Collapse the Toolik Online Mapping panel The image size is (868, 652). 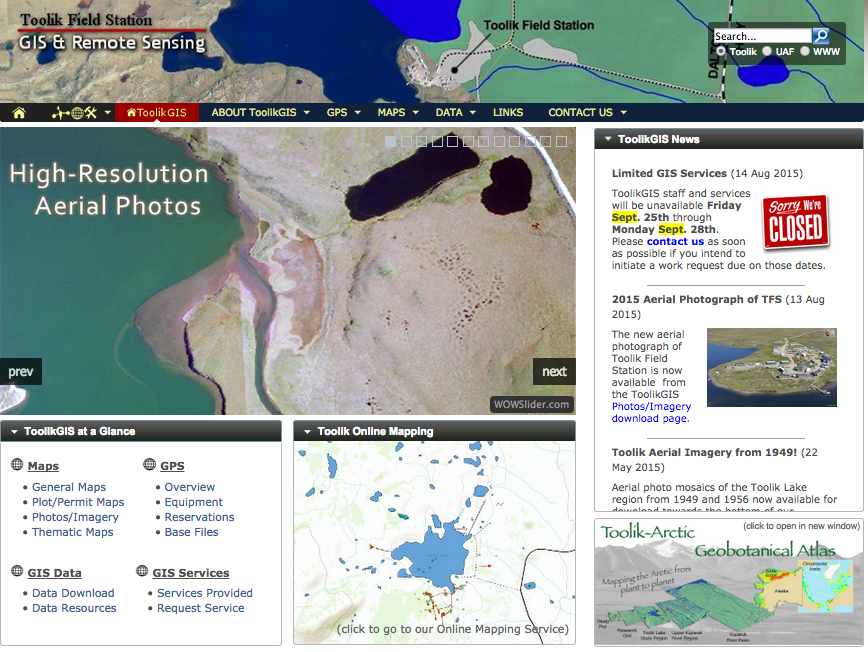(x=308, y=431)
